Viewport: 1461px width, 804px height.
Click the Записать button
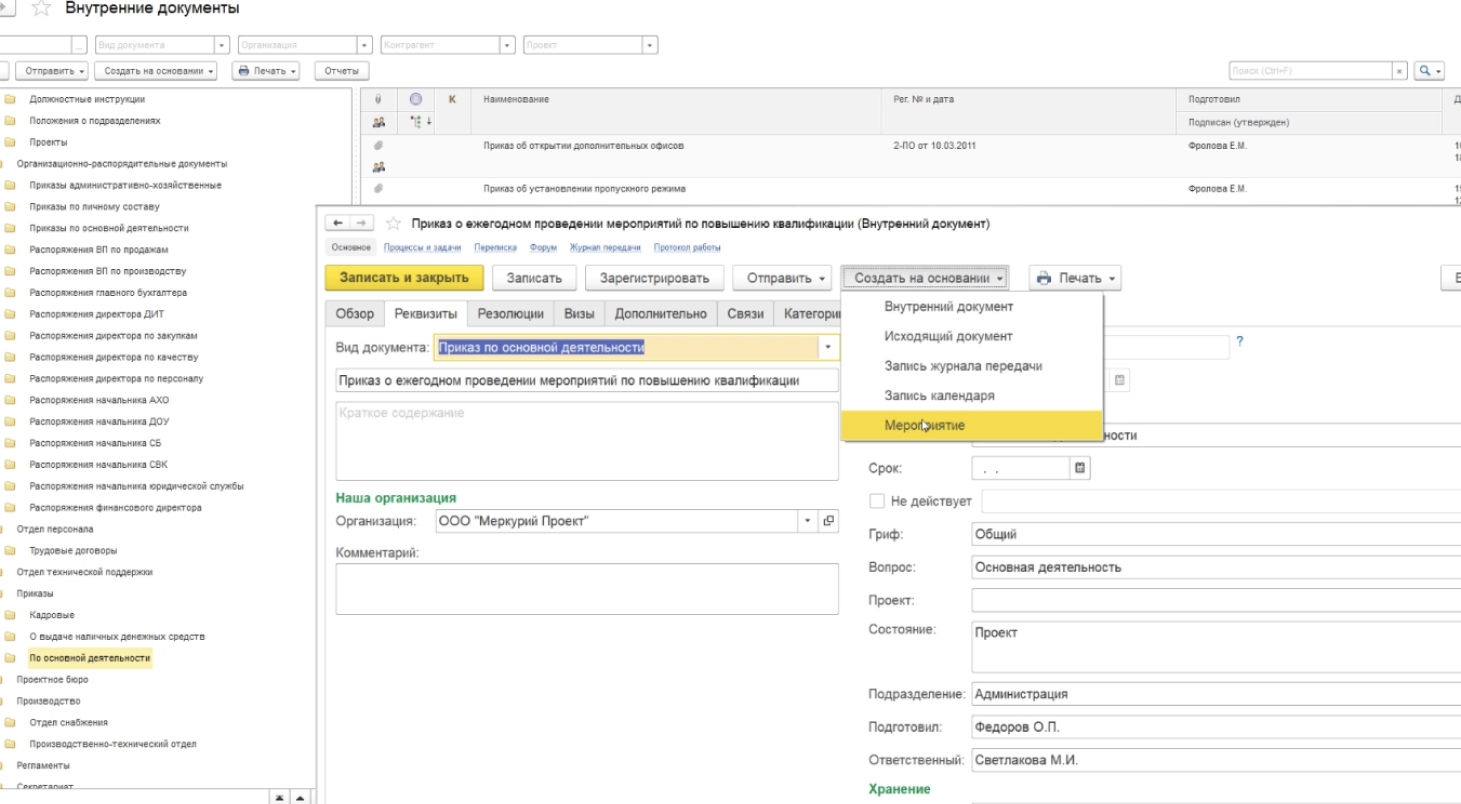click(534, 277)
